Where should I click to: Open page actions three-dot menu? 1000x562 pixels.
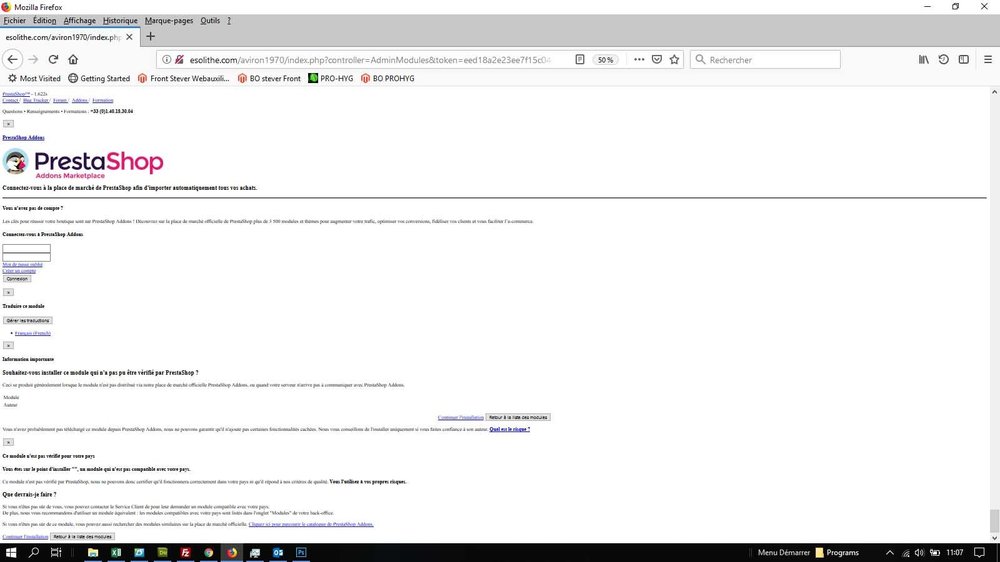tap(639, 59)
